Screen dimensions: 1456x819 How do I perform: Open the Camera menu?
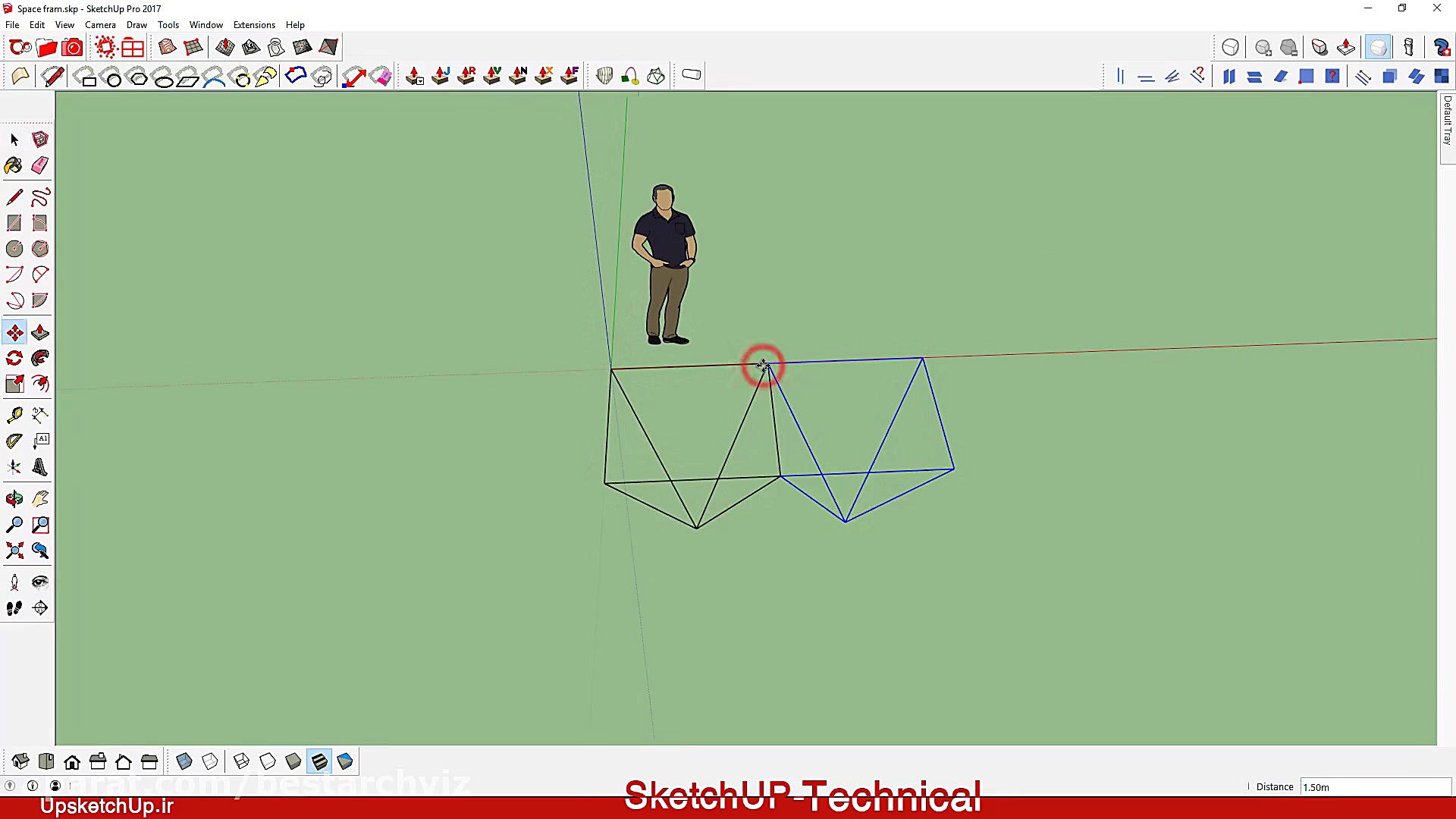coord(100,25)
